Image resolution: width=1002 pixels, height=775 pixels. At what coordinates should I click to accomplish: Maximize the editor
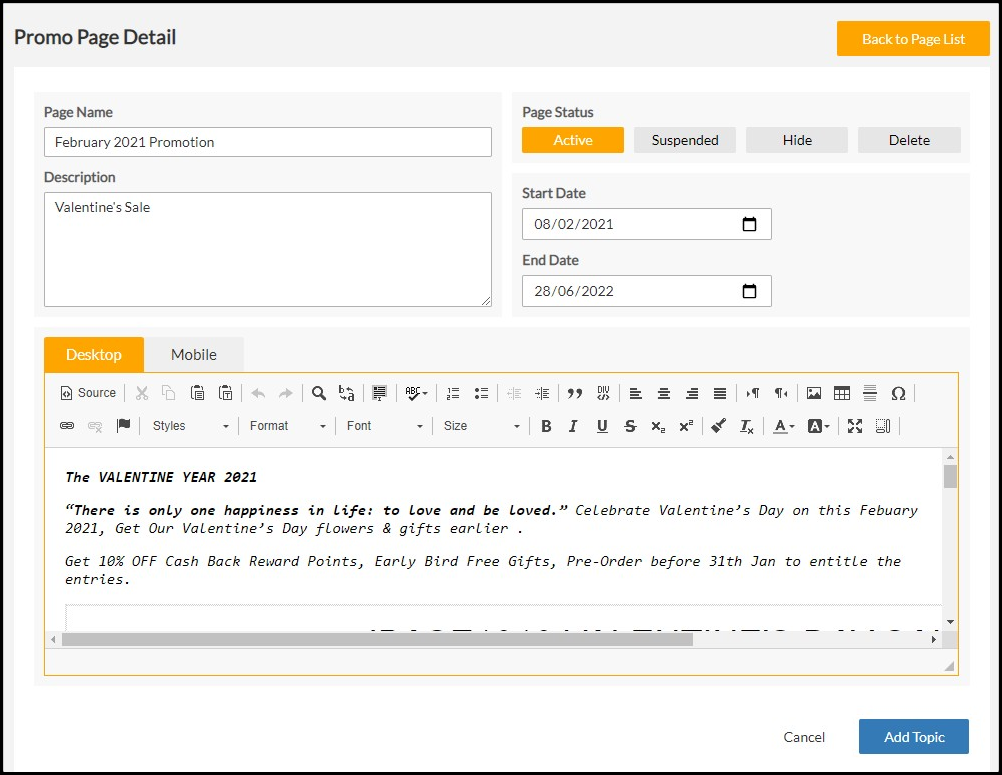(855, 426)
